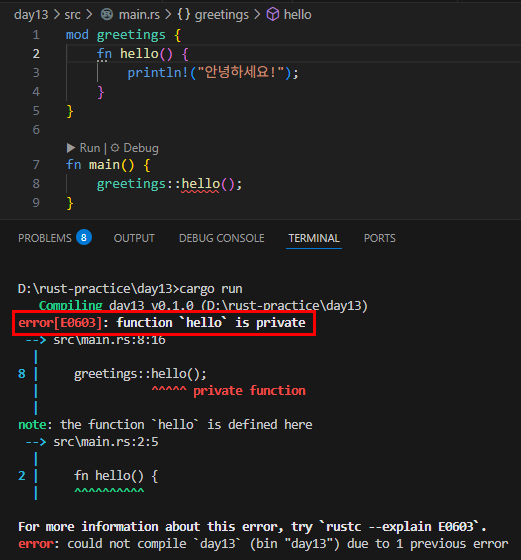Select the TERMINAL tab
Image resolution: width=521 pixels, height=560 pixels.
pyautogui.click(x=314, y=238)
